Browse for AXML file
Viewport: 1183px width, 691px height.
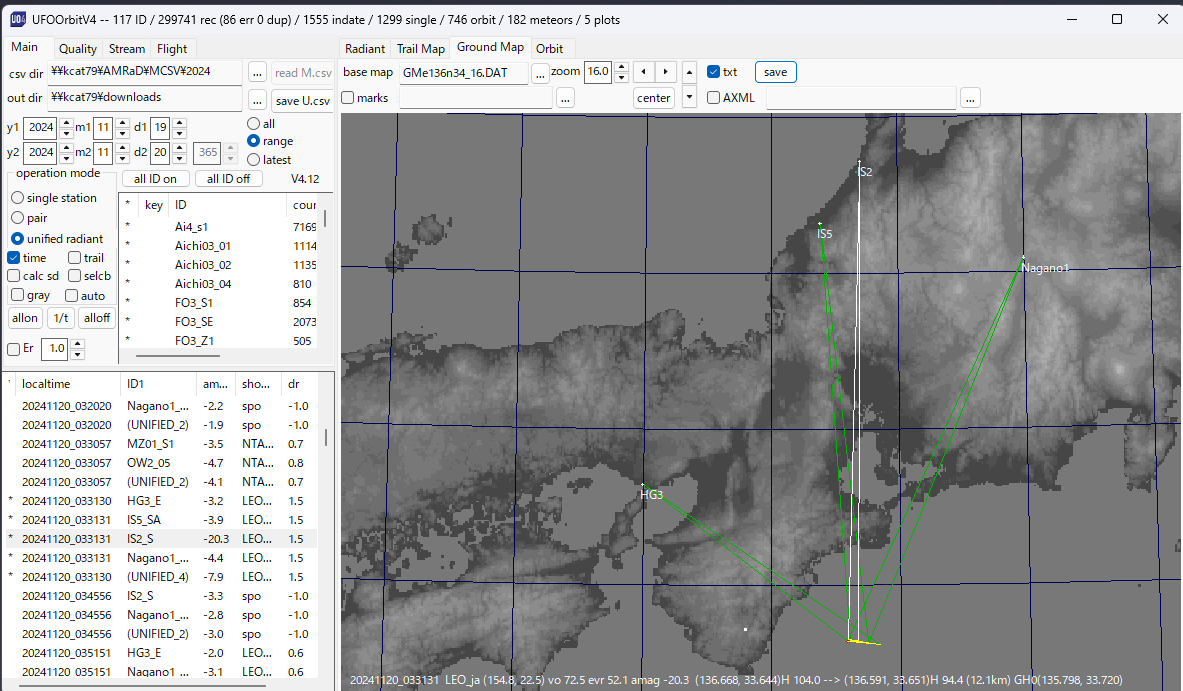[x=970, y=98]
